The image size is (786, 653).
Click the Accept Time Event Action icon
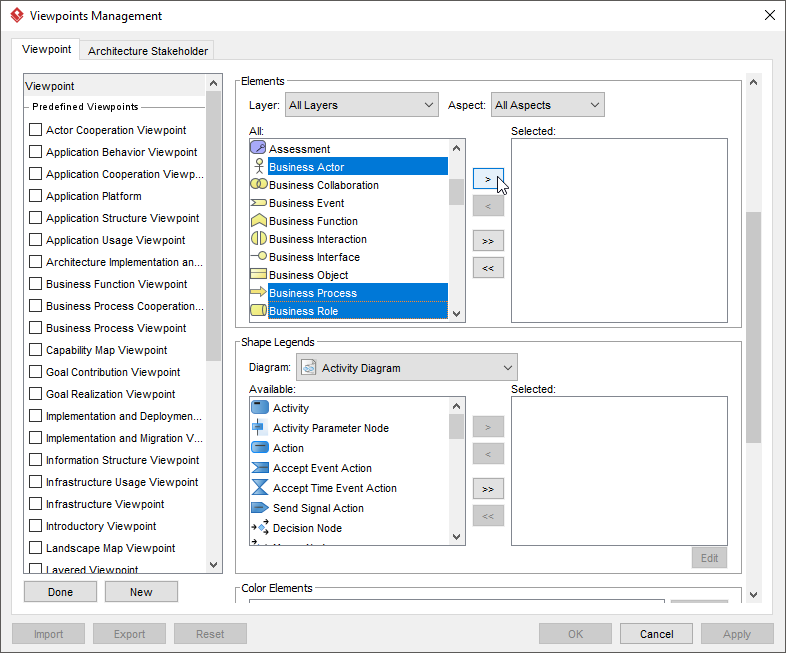point(260,487)
